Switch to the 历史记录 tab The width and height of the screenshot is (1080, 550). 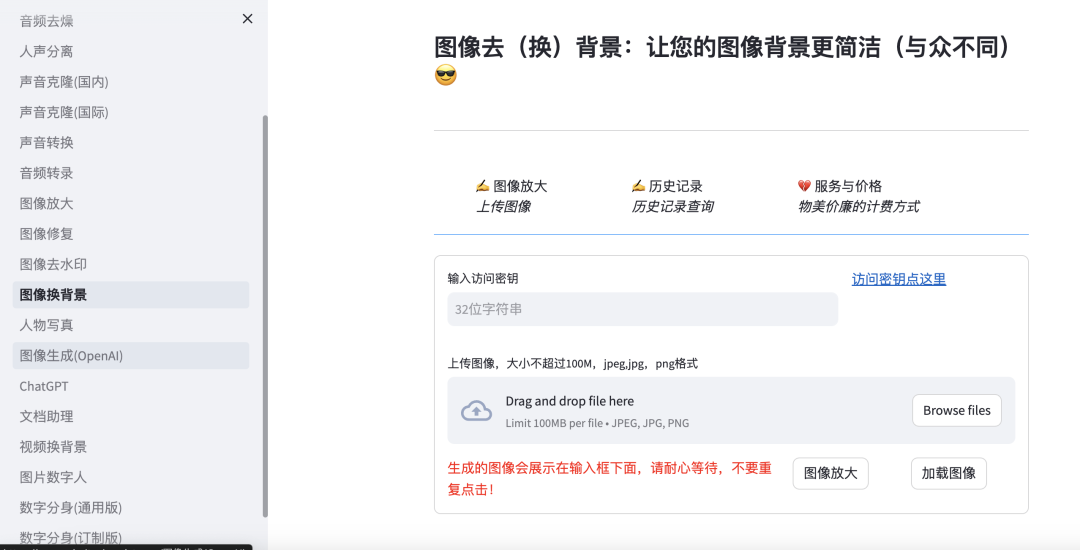(x=672, y=196)
